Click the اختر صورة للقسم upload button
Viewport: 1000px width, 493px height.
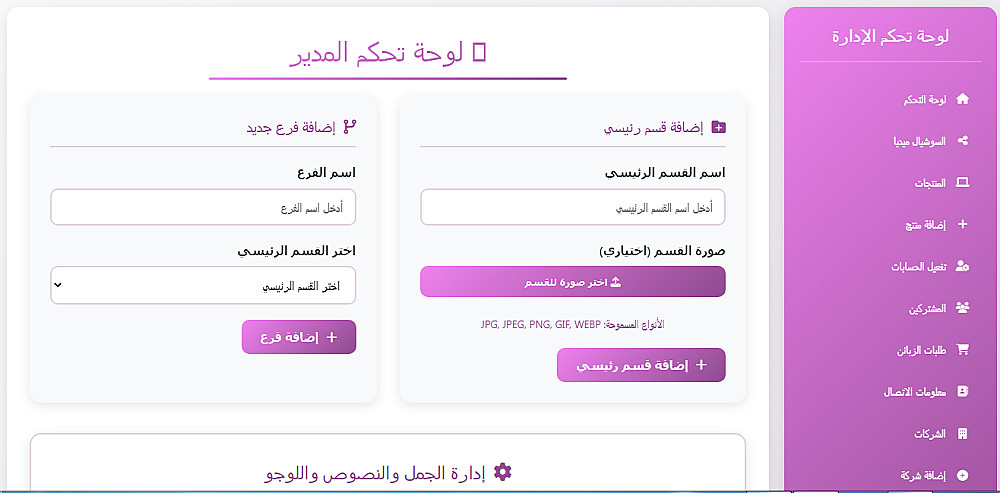point(572,282)
